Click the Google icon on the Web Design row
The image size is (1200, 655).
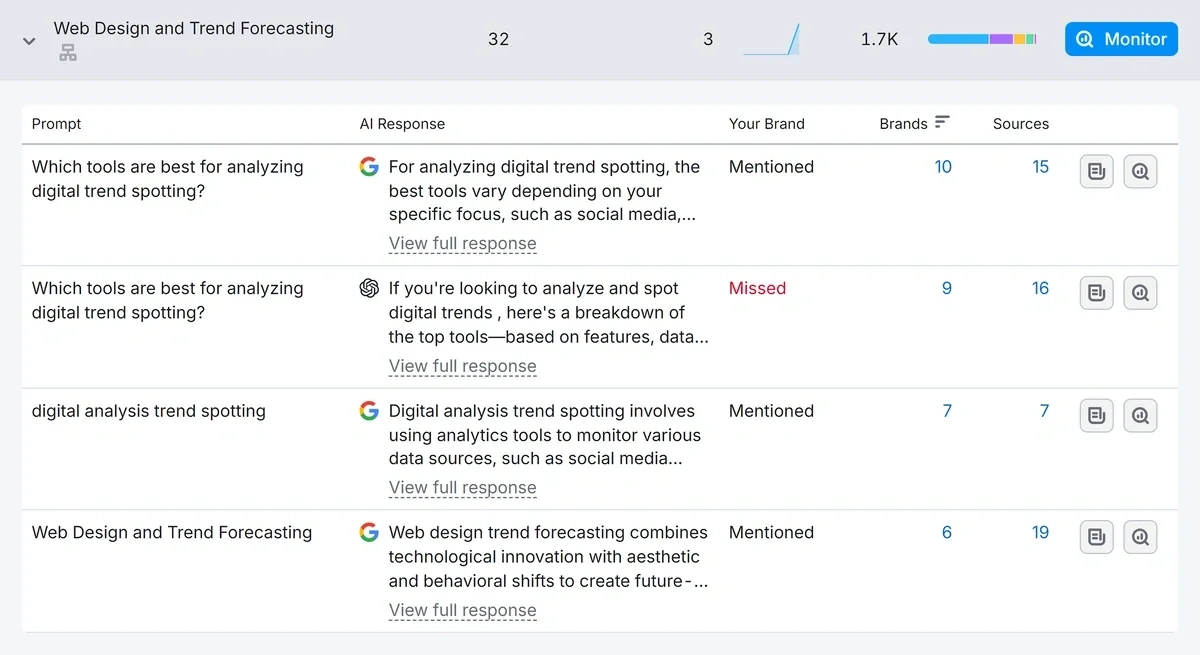pos(369,532)
